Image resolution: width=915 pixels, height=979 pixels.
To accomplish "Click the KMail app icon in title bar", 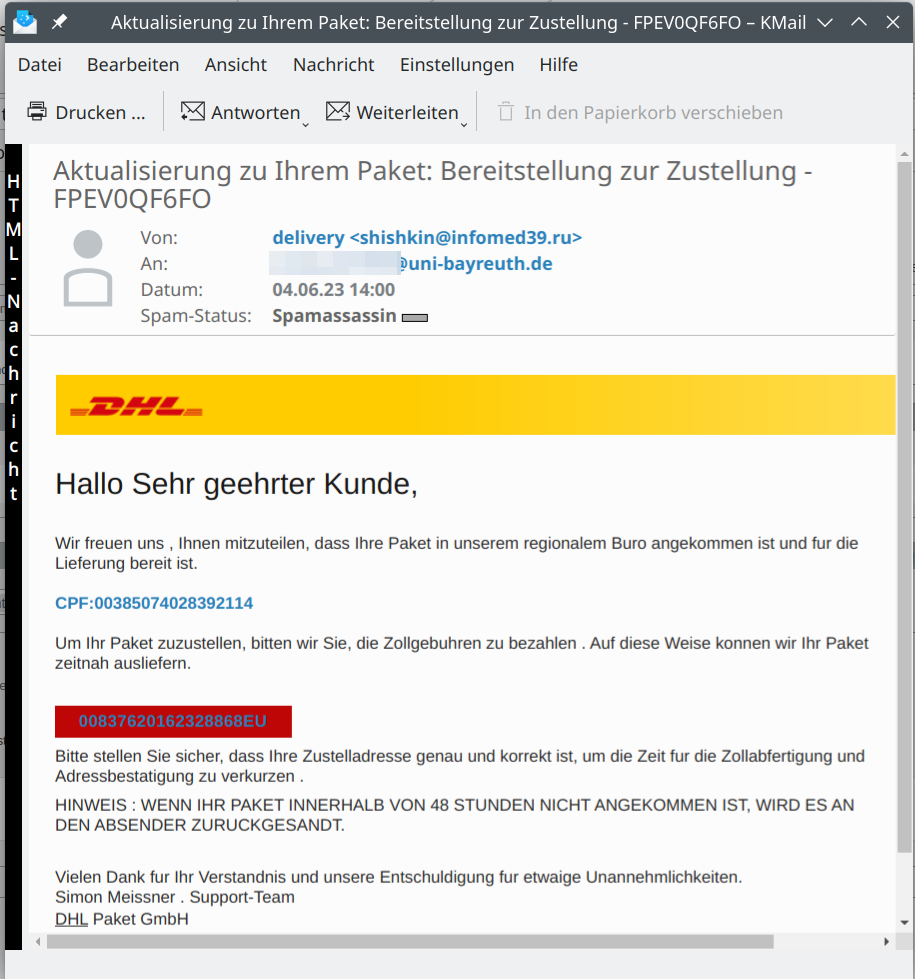I will (25, 22).
